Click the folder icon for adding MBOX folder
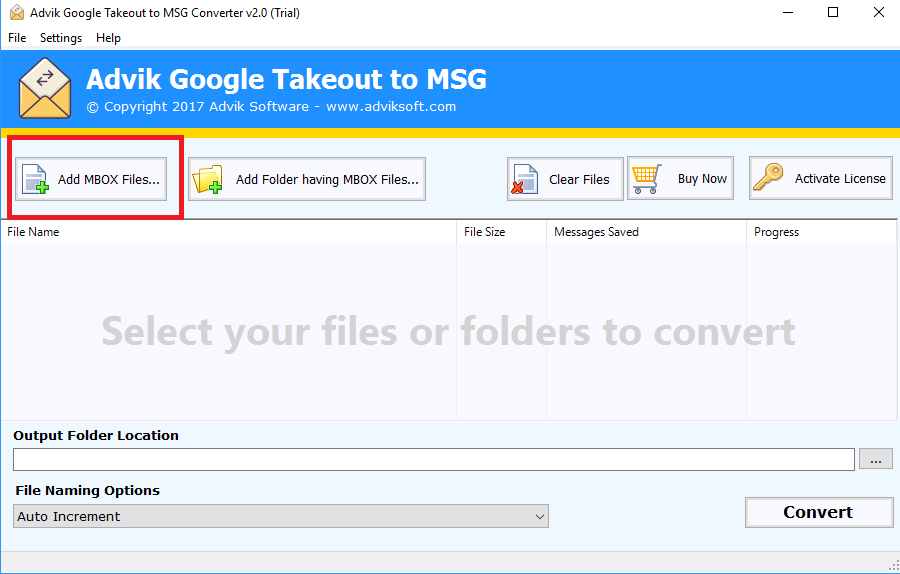The image size is (900, 574). point(207,179)
